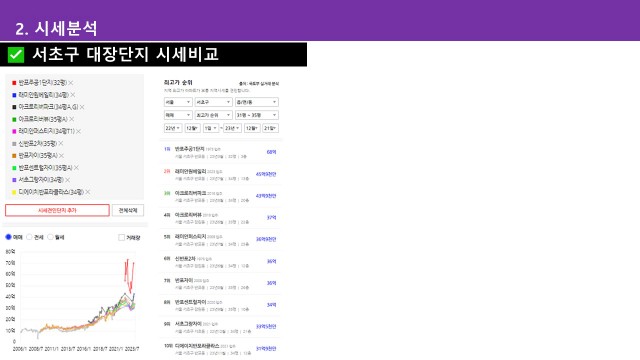Select the 매매 radio button
Screen dimensions: 640x360
coord(8,237)
